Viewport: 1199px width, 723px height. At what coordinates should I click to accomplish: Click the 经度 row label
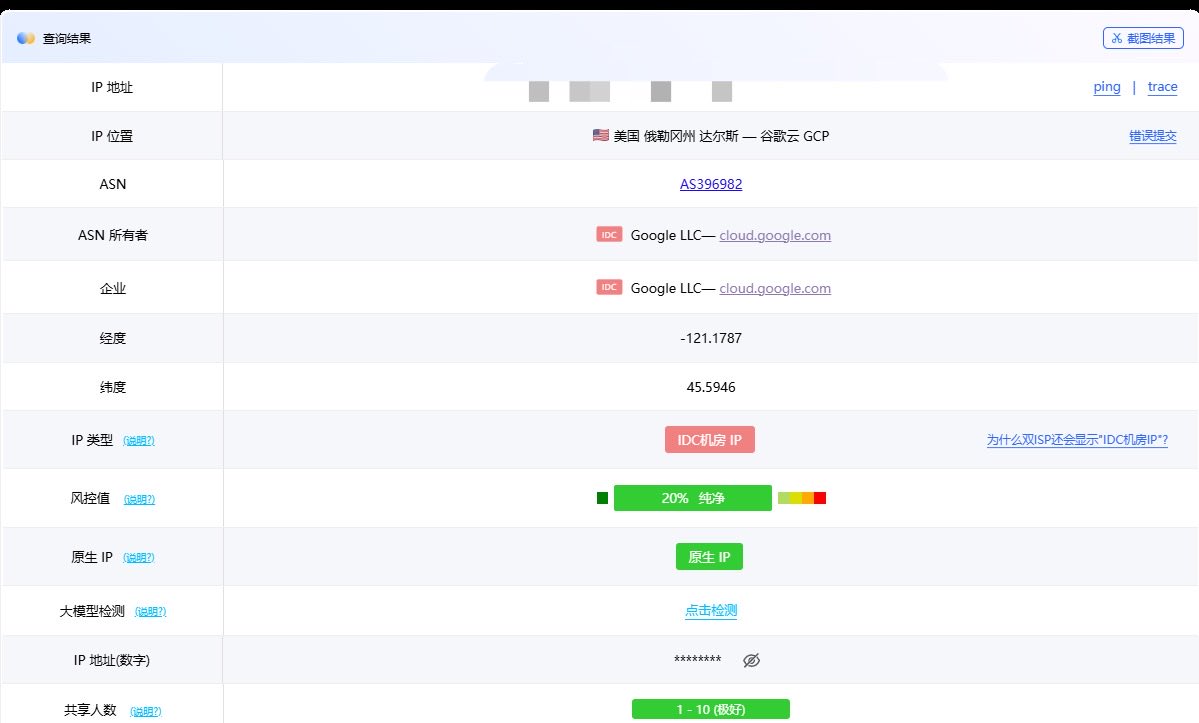tap(112, 339)
